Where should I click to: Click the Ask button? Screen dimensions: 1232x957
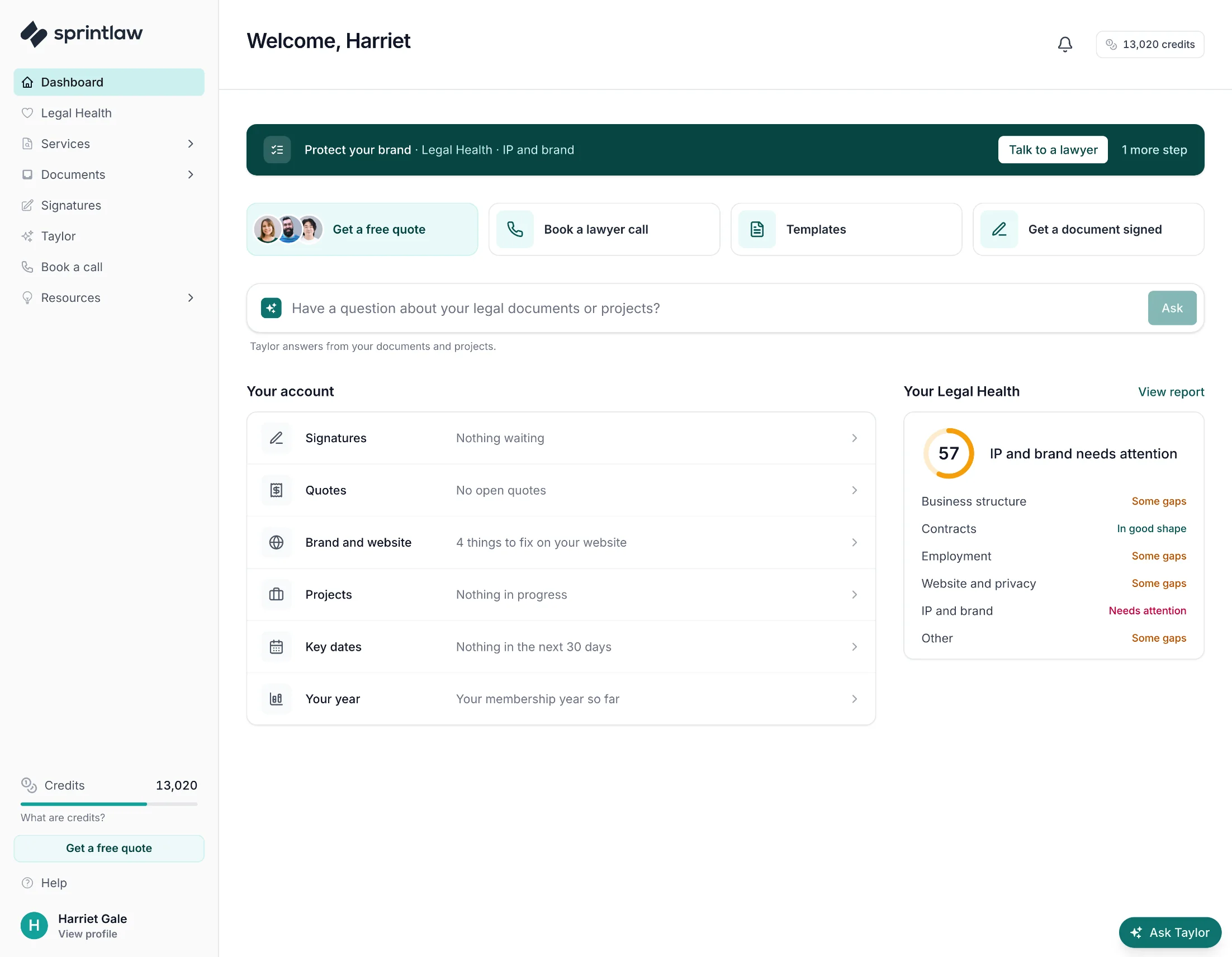(x=1172, y=308)
